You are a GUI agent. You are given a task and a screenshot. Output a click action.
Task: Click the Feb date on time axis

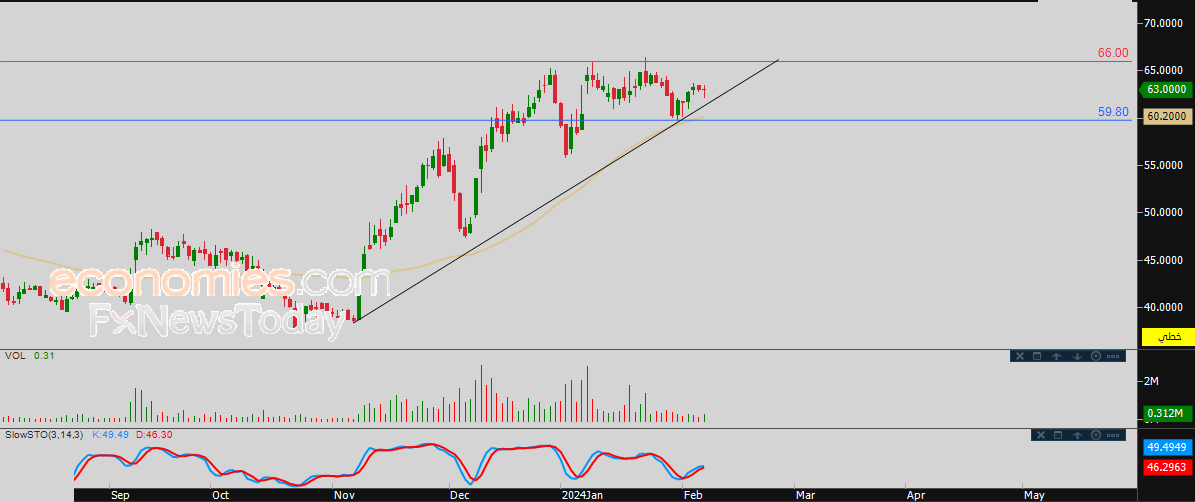point(694,495)
